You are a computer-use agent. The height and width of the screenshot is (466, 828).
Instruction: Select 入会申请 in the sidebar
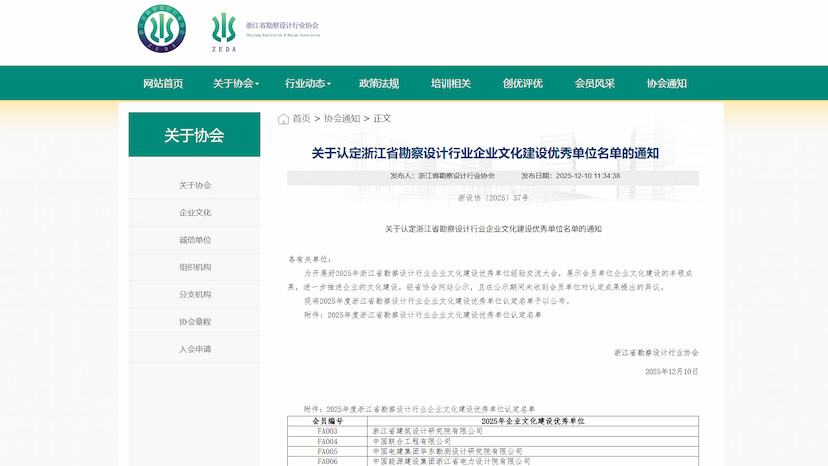coord(195,349)
